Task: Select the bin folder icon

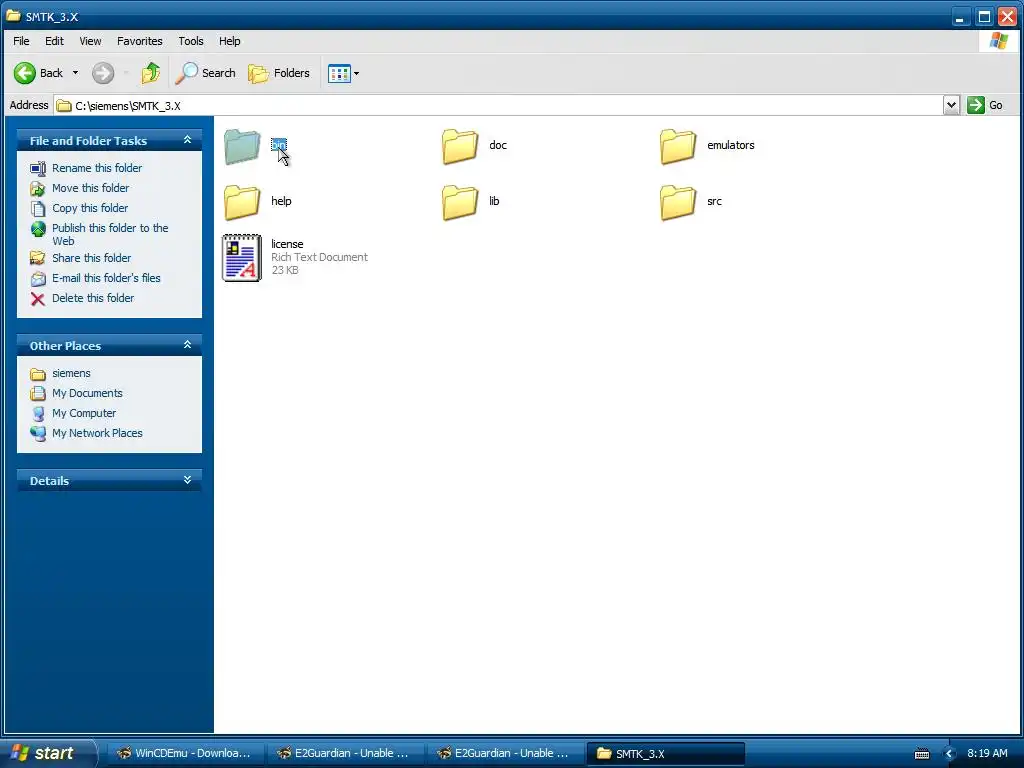Action: [x=242, y=146]
